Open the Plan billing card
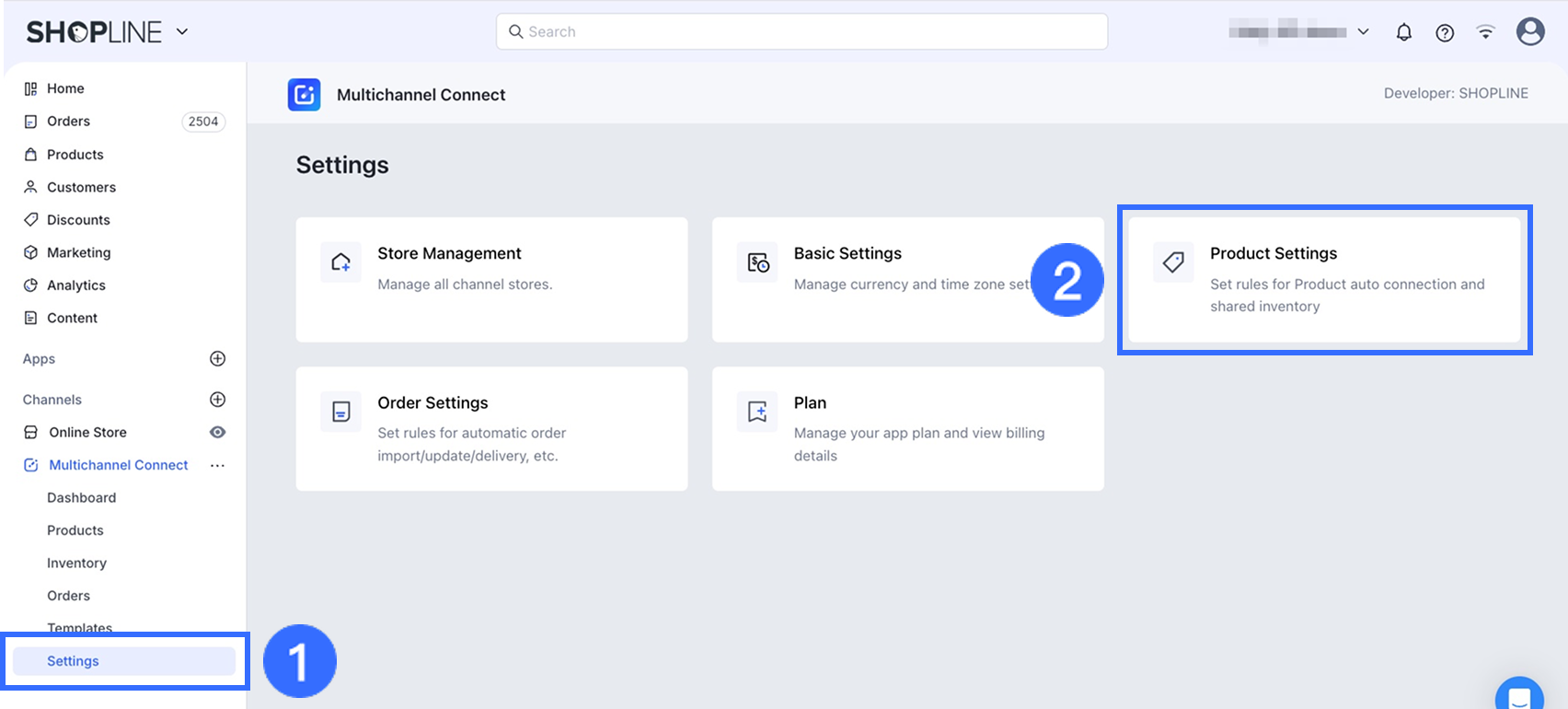Screen dimensions: 1568x709 (x=907, y=429)
